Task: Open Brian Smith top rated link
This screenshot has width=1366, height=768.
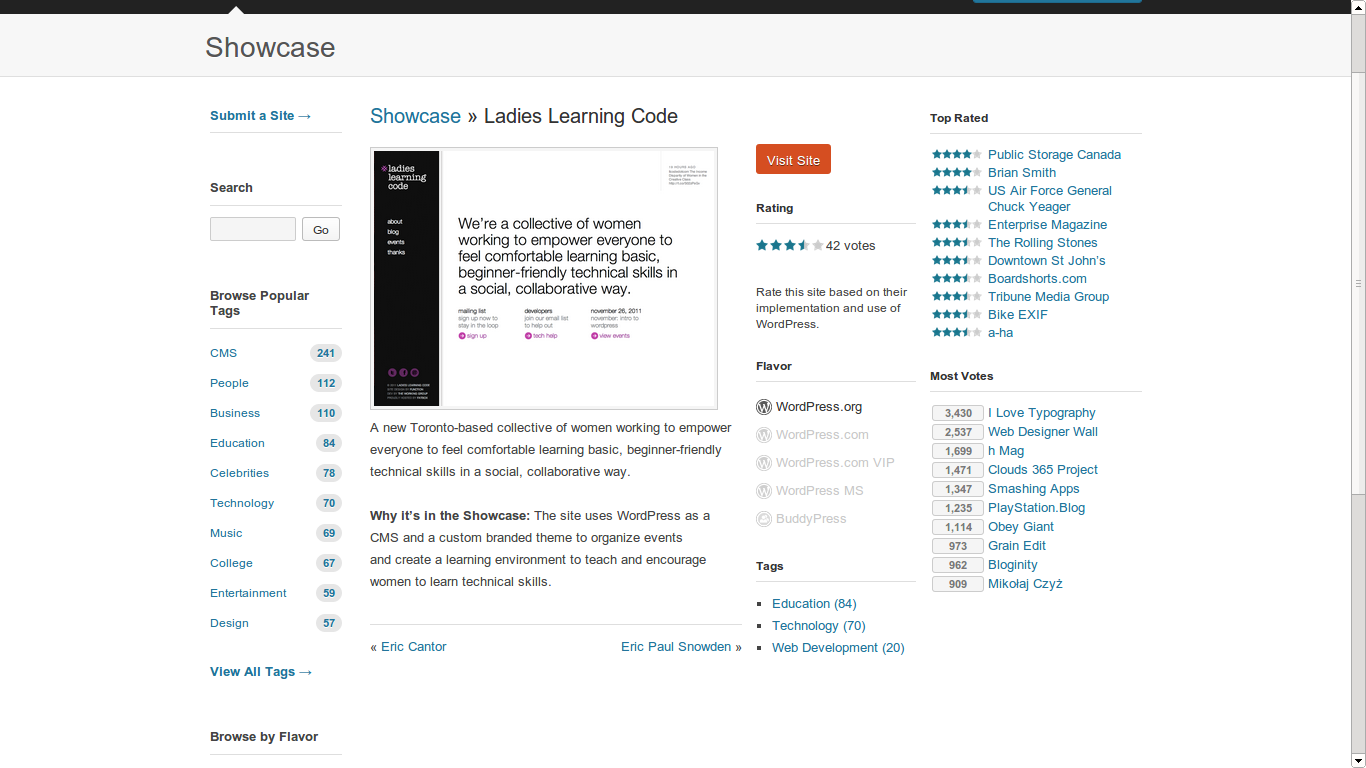Action: tap(1022, 173)
